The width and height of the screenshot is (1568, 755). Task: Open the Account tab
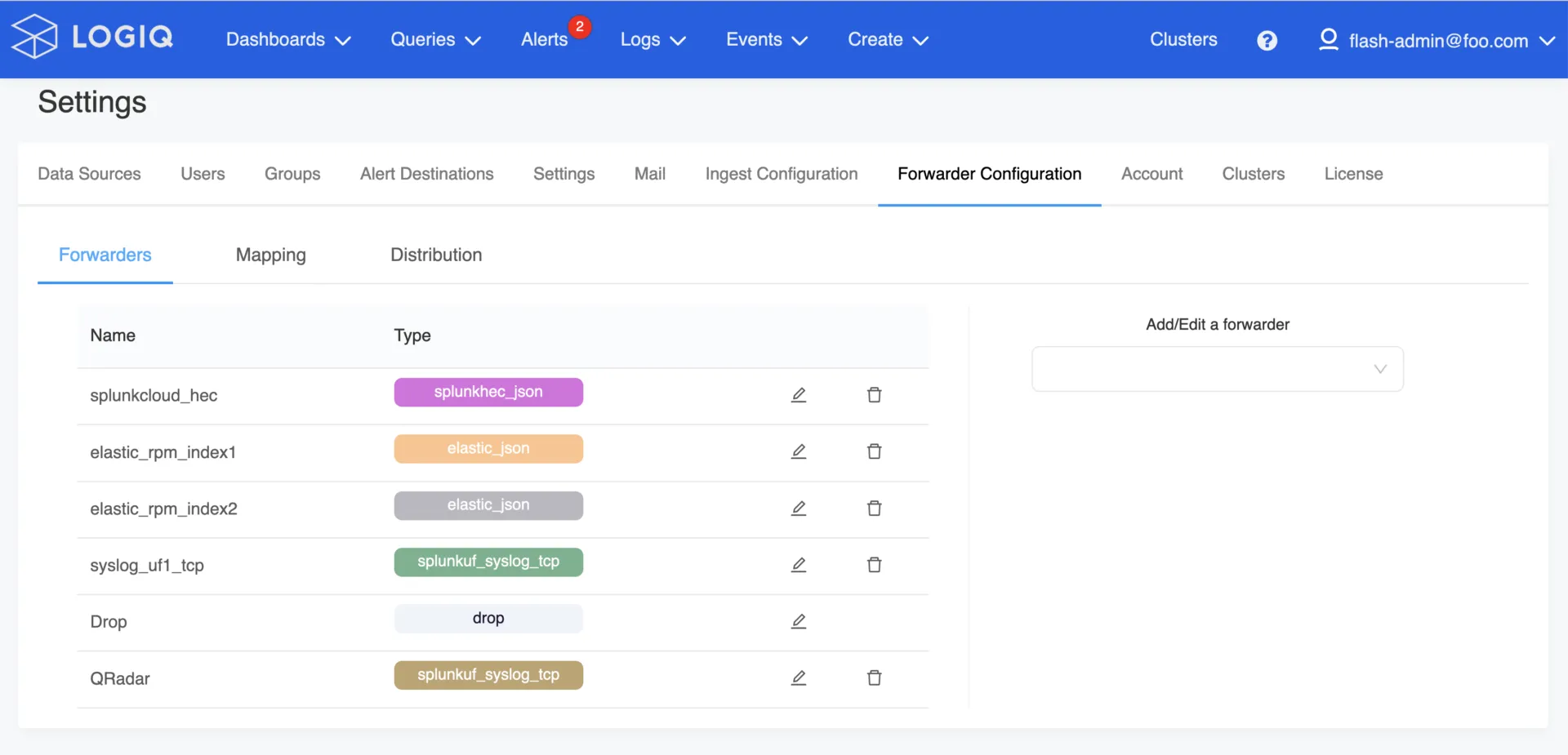tap(1151, 174)
